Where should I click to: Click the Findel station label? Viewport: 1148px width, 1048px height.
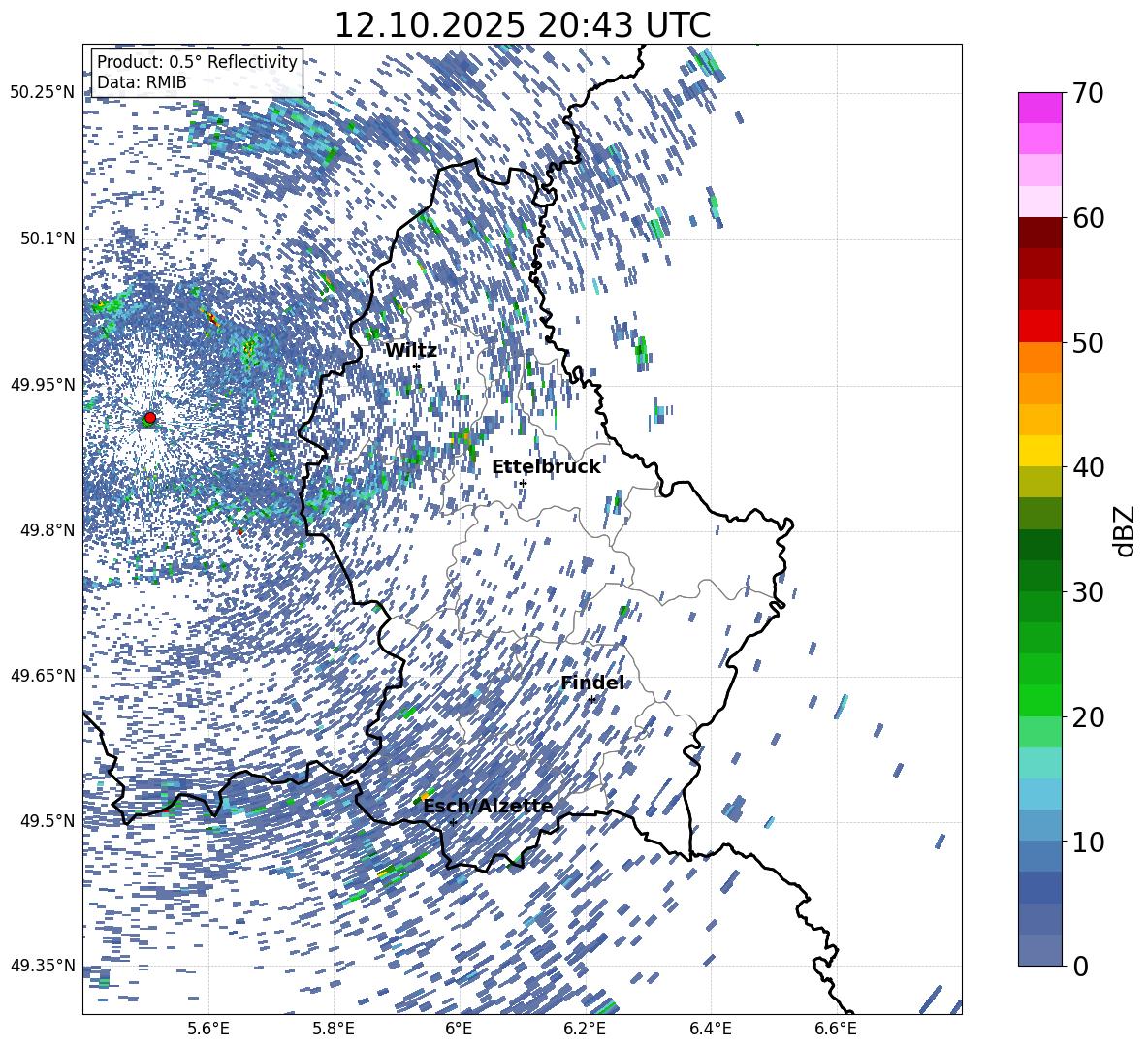pyautogui.click(x=592, y=683)
